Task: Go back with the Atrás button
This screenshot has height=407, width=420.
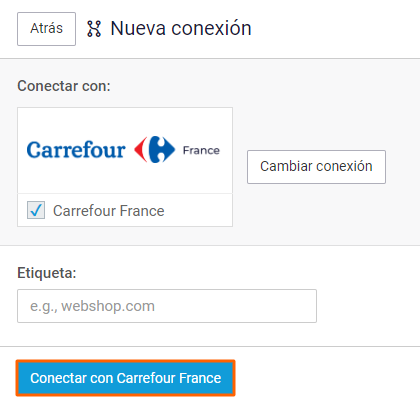Action: tap(46, 29)
